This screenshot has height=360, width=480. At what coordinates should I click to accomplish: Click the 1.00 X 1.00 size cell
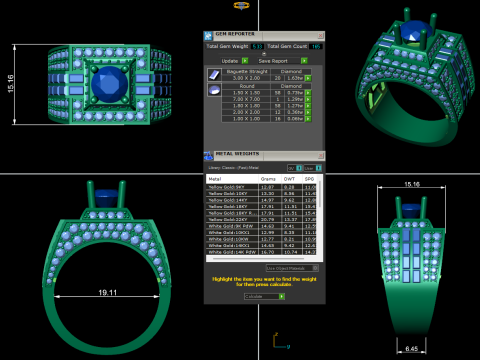pos(246,119)
